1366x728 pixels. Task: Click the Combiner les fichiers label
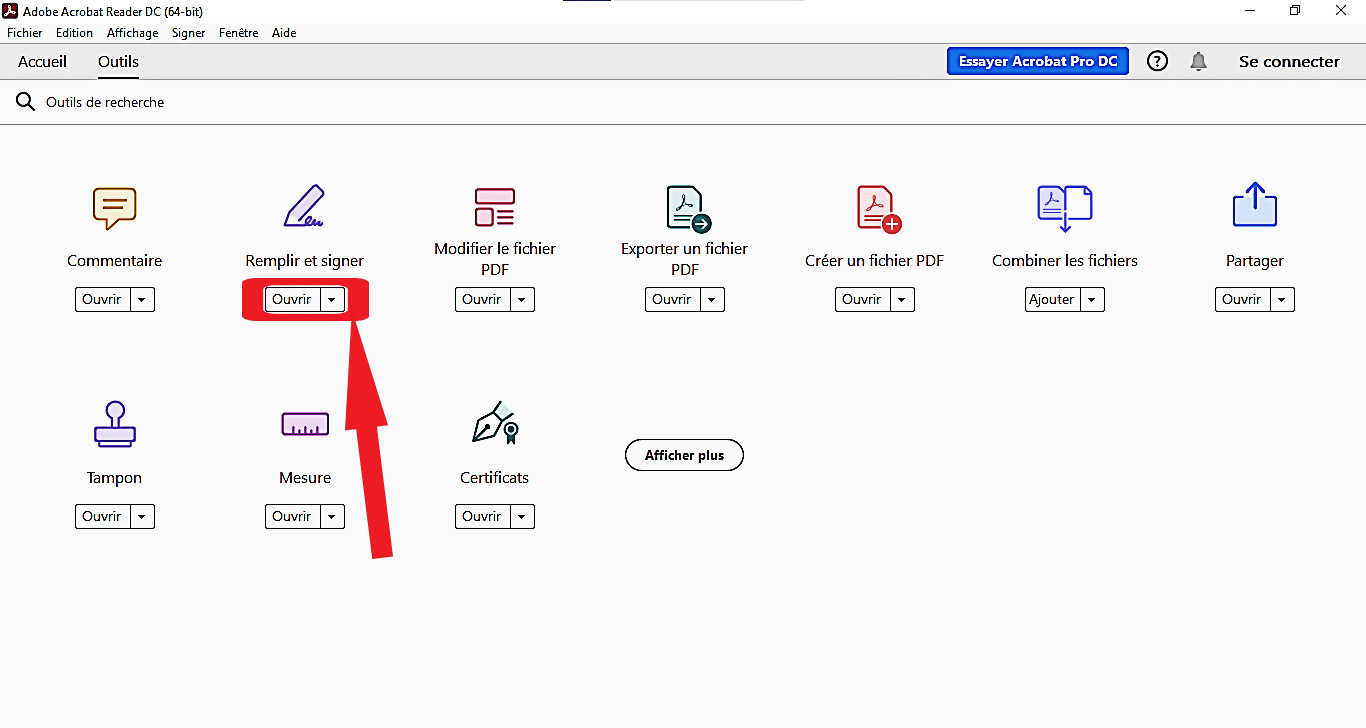click(1065, 260)
